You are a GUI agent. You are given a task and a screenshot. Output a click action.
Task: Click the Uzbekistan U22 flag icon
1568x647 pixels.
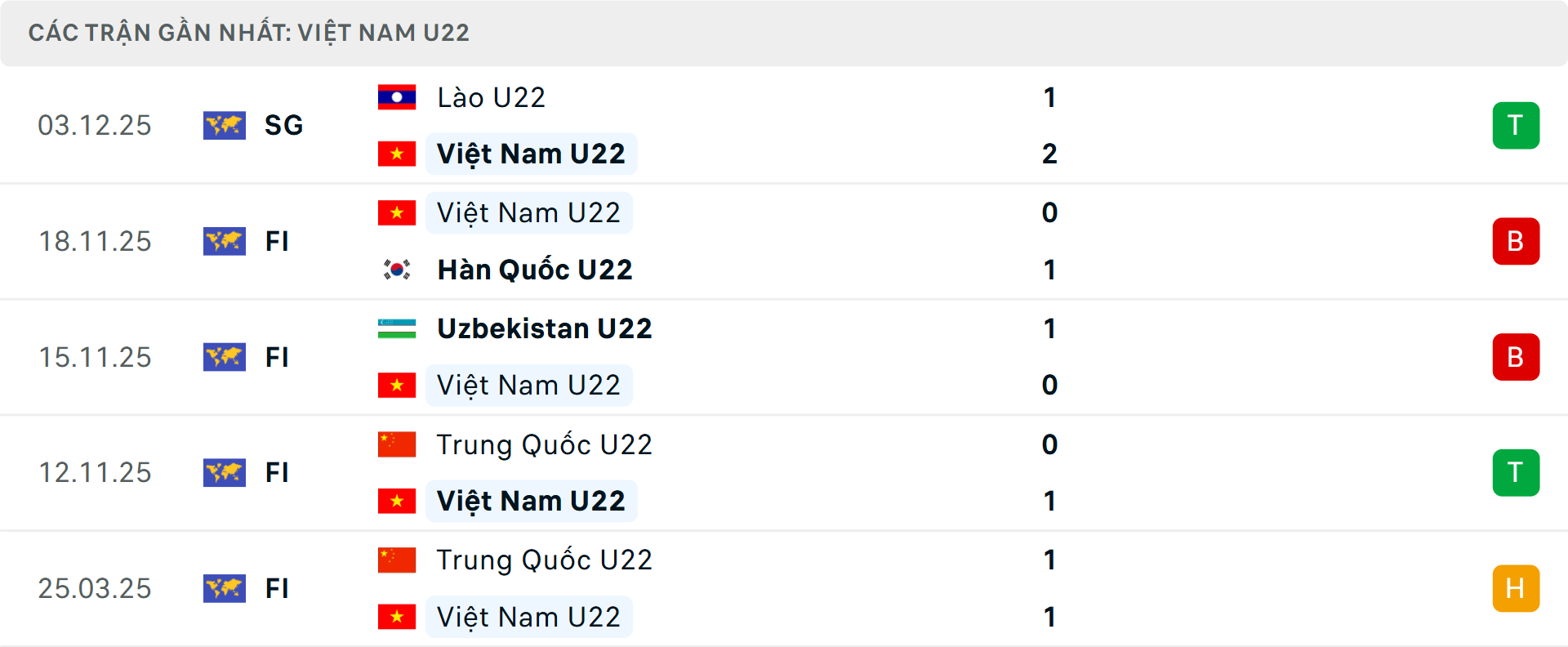(x=396, y=328)
